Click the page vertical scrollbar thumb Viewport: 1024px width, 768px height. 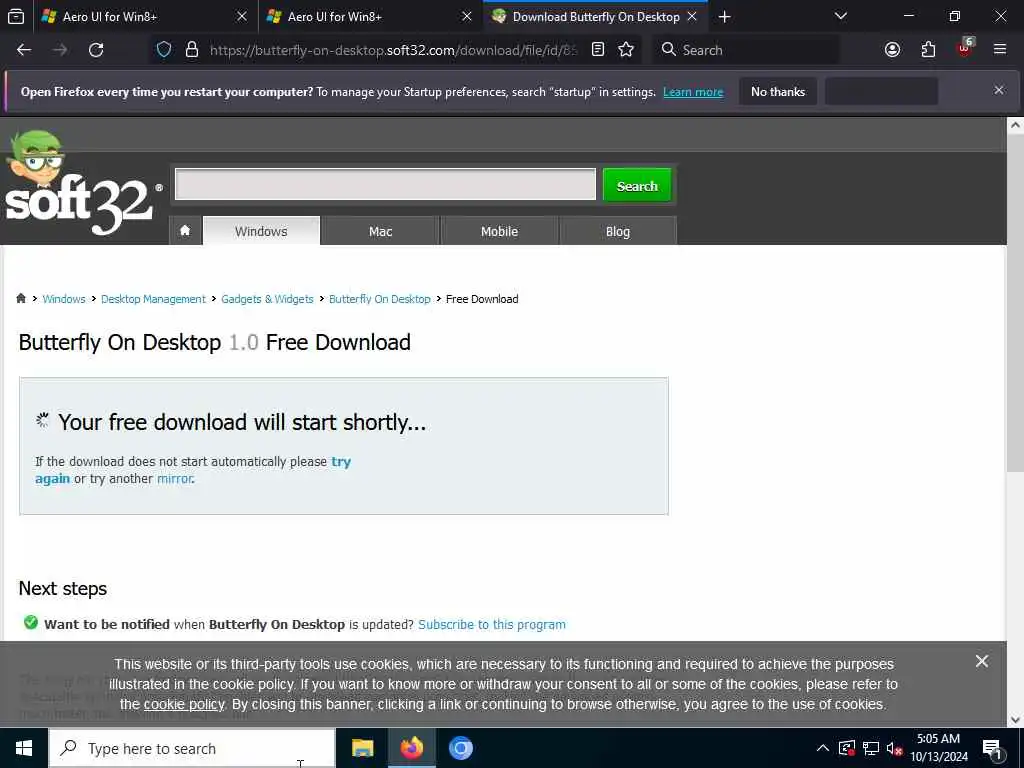[x=1015, y=304]
